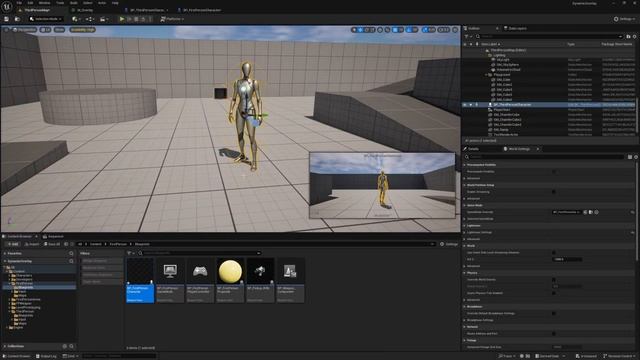Click the Stop simulation toolbar button
The image size is (640, 360).
(x=136, y=19)
